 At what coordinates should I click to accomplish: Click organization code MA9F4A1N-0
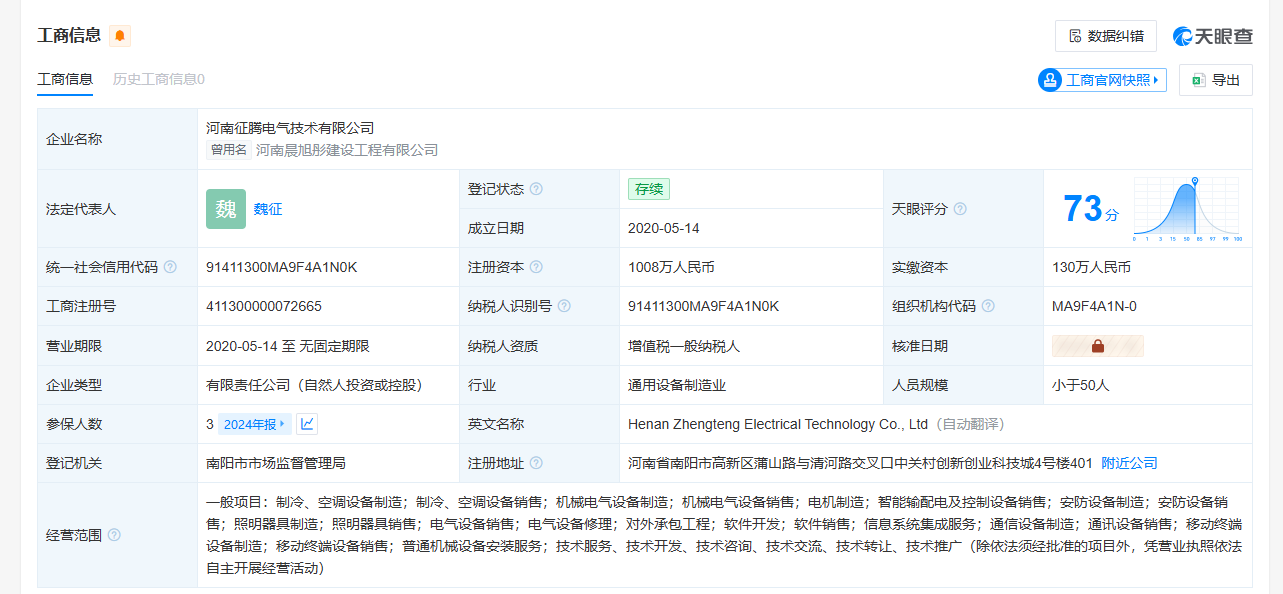point(1094,306)
